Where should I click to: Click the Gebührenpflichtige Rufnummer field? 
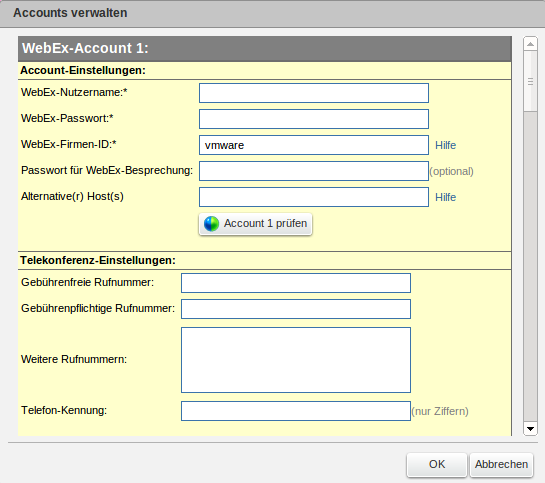coord(296,309)
